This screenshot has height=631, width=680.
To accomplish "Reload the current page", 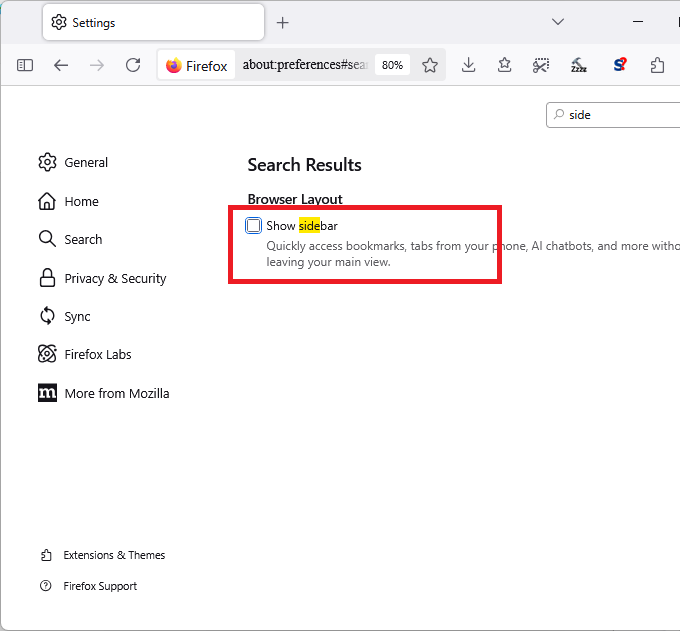I will tap(133, 65).
